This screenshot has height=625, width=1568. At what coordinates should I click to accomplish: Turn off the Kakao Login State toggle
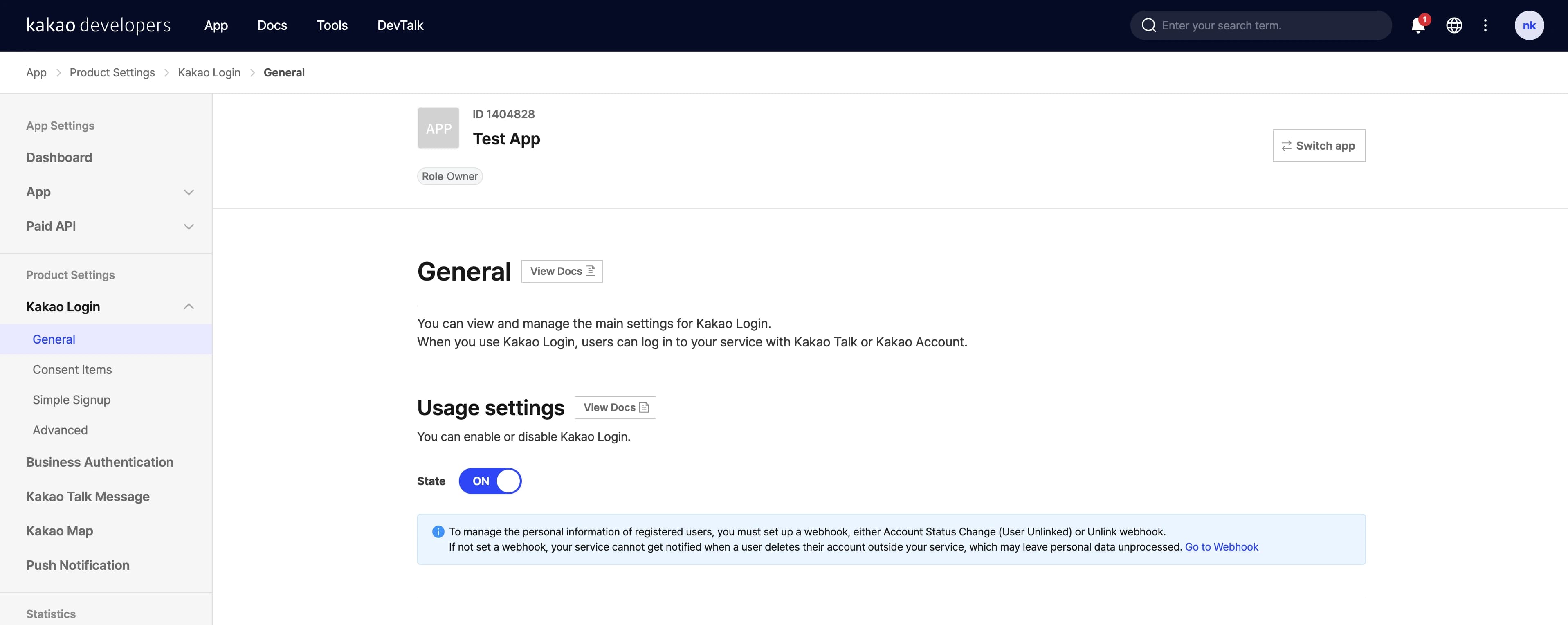point(490,481)
